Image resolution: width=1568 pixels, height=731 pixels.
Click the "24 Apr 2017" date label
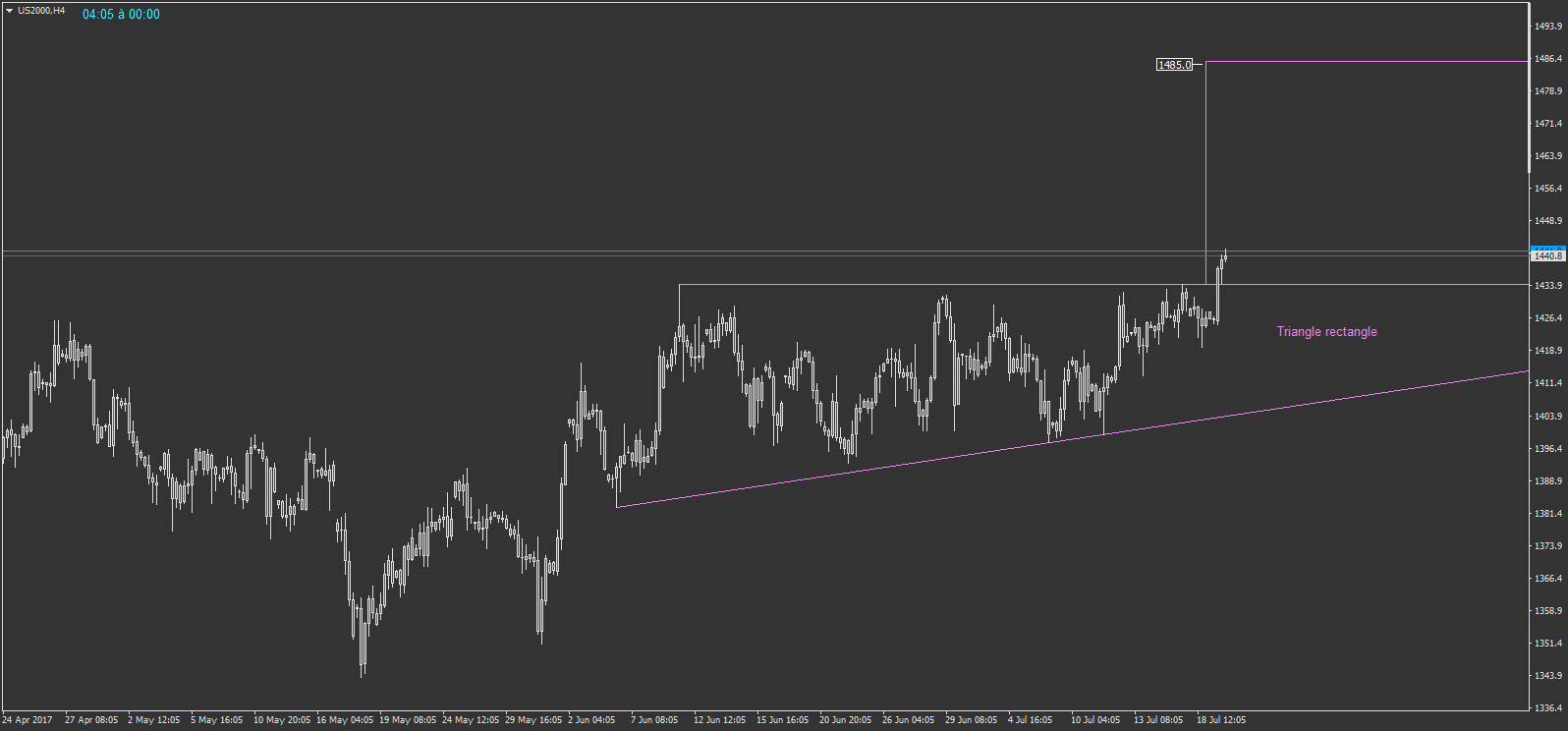(28, 720)
